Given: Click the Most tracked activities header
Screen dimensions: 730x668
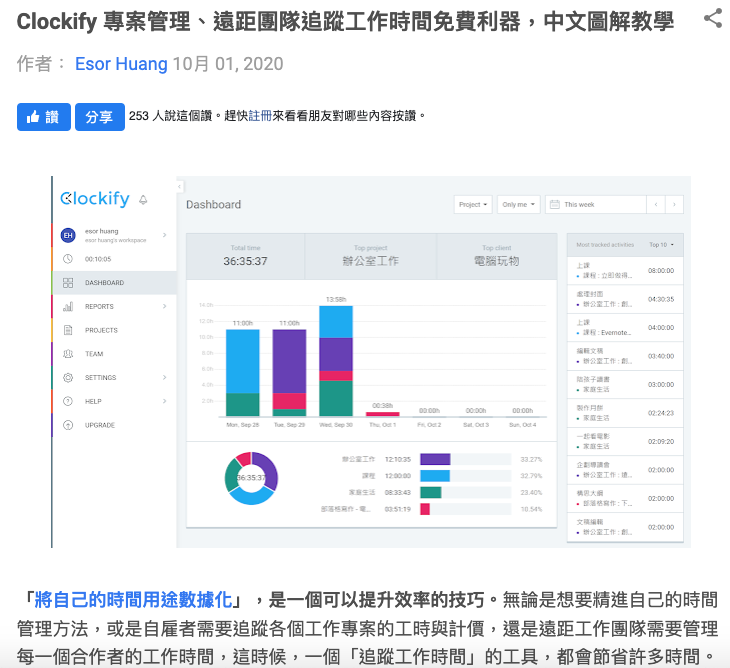Looking at the screenshot, I should click(x=605, y=245).
